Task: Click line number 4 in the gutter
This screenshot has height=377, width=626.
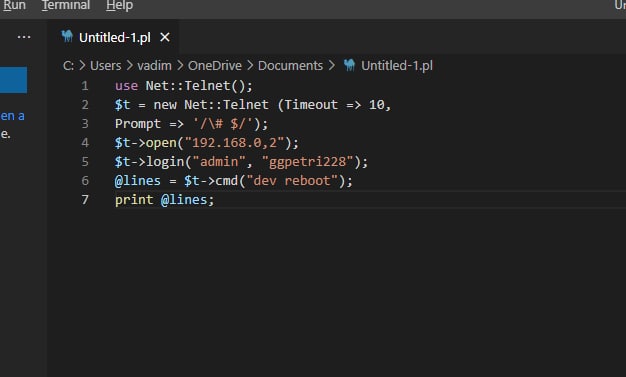Action: point(85,143)
